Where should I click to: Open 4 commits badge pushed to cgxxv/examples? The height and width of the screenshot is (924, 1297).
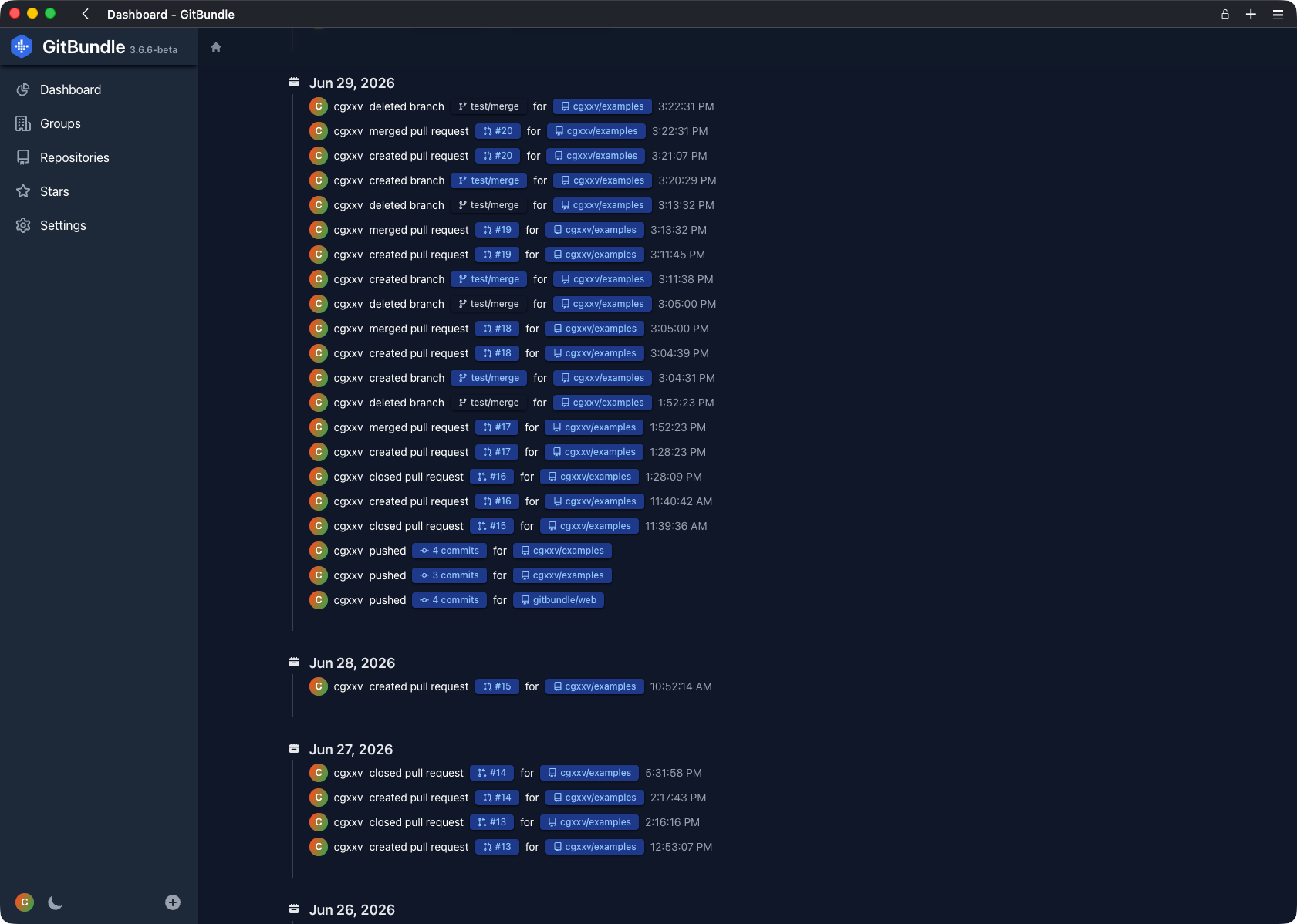(449, 551)
